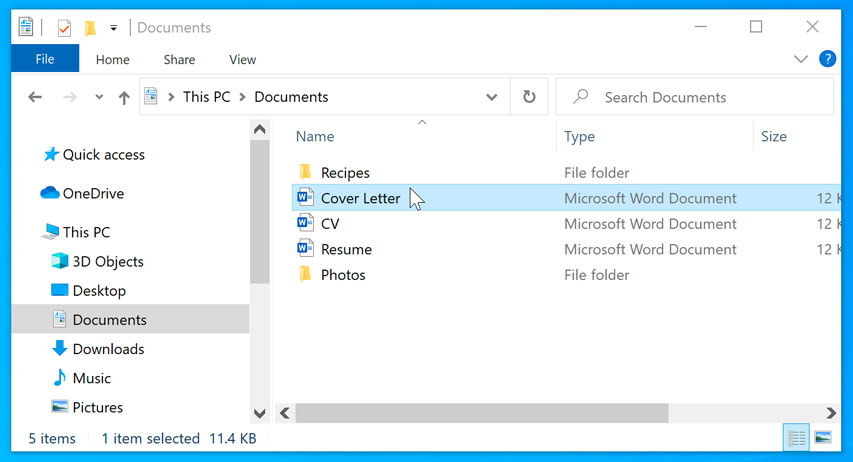Click the horizontal scrollbar right arrow
Screen dimensions: 853x462
tap(831, 413)
